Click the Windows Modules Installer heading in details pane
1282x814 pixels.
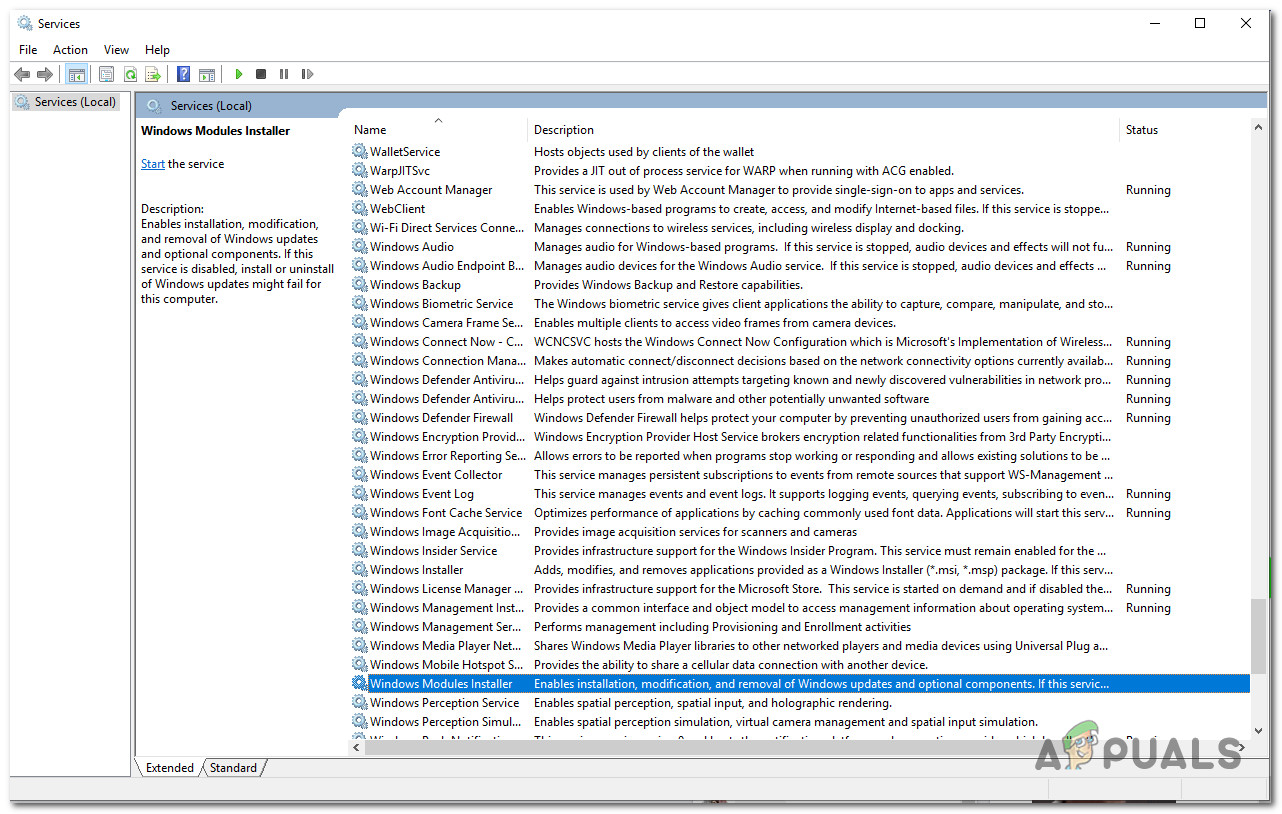coord(215,131)
